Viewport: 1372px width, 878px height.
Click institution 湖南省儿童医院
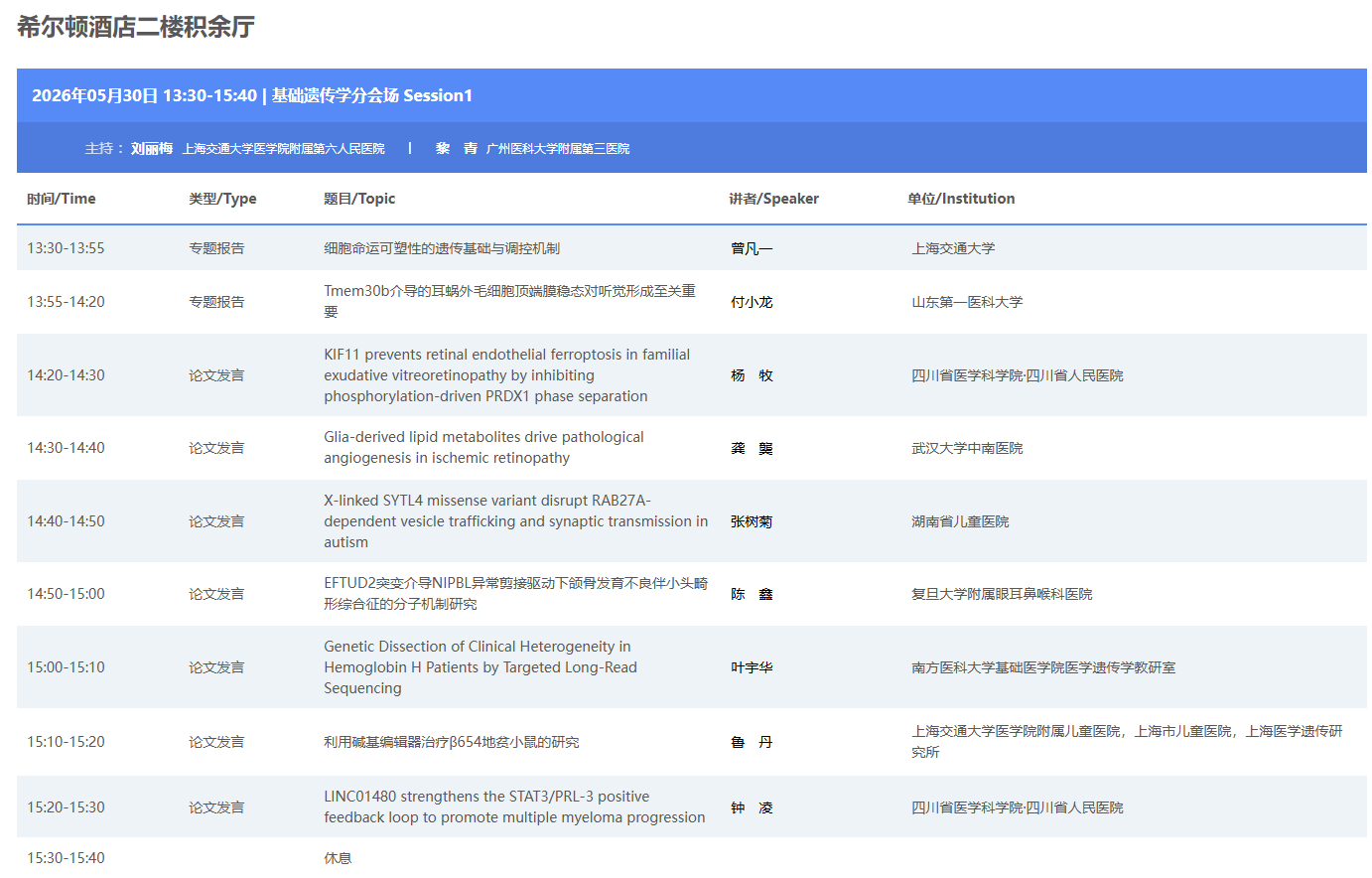click(x=960, y=521)
